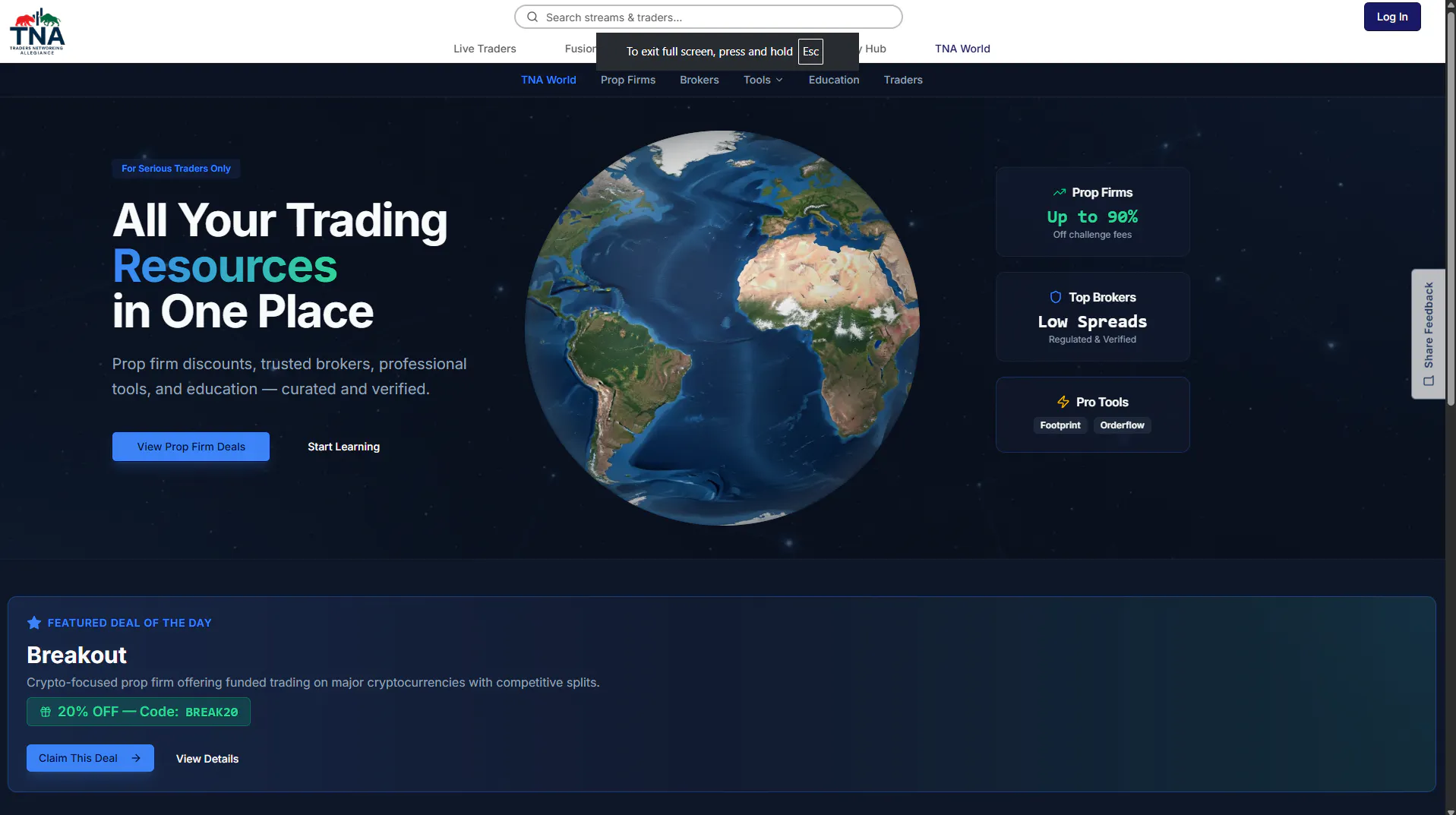Viewport: 1456px width, 815px height.
Task: Open the TNA World sub-navigation item
Action: pyautogui.click(x=548, y=80)
